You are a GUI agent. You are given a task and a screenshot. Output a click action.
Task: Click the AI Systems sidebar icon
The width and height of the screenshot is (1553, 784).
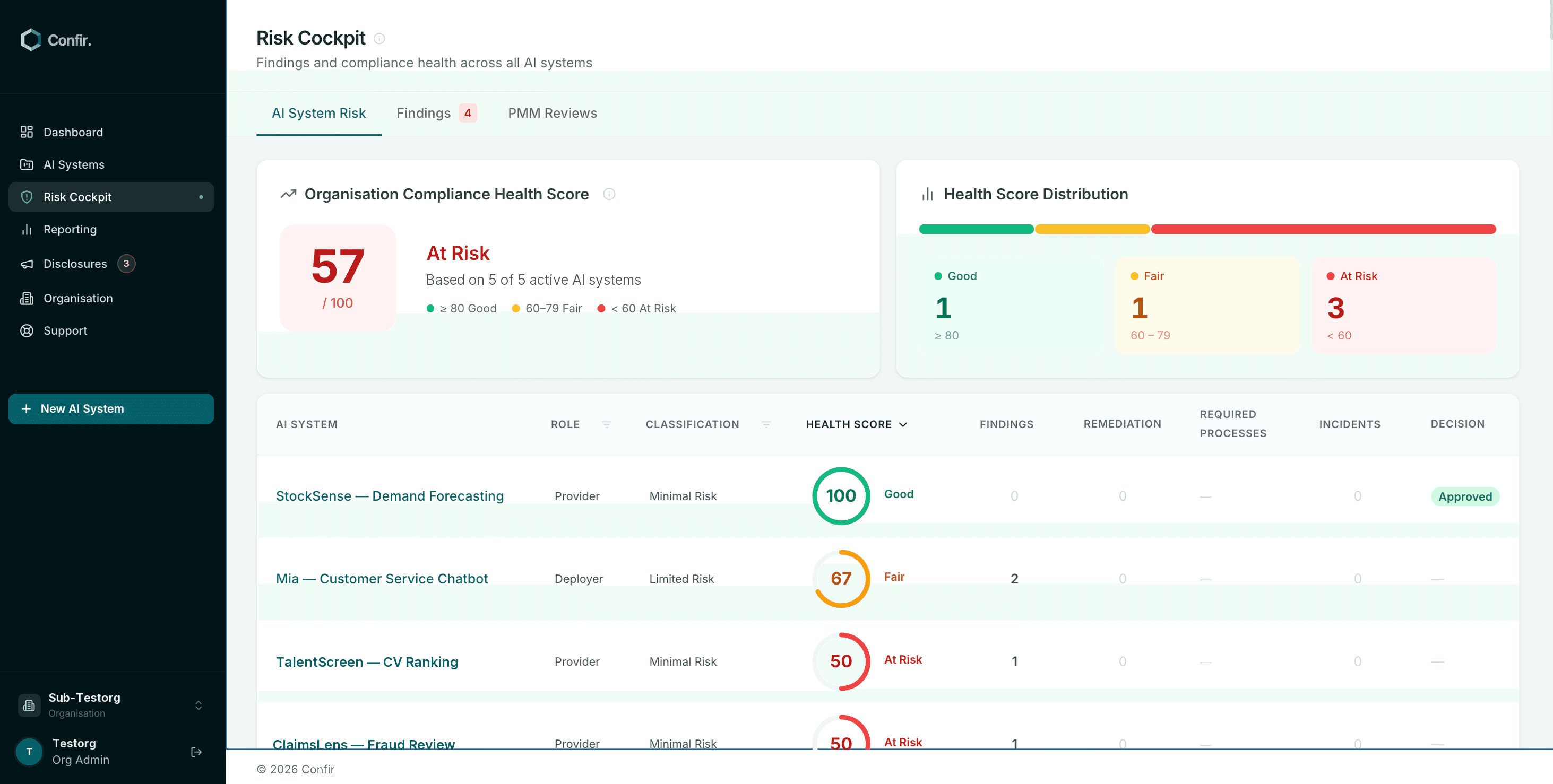(x=27, y=164)
